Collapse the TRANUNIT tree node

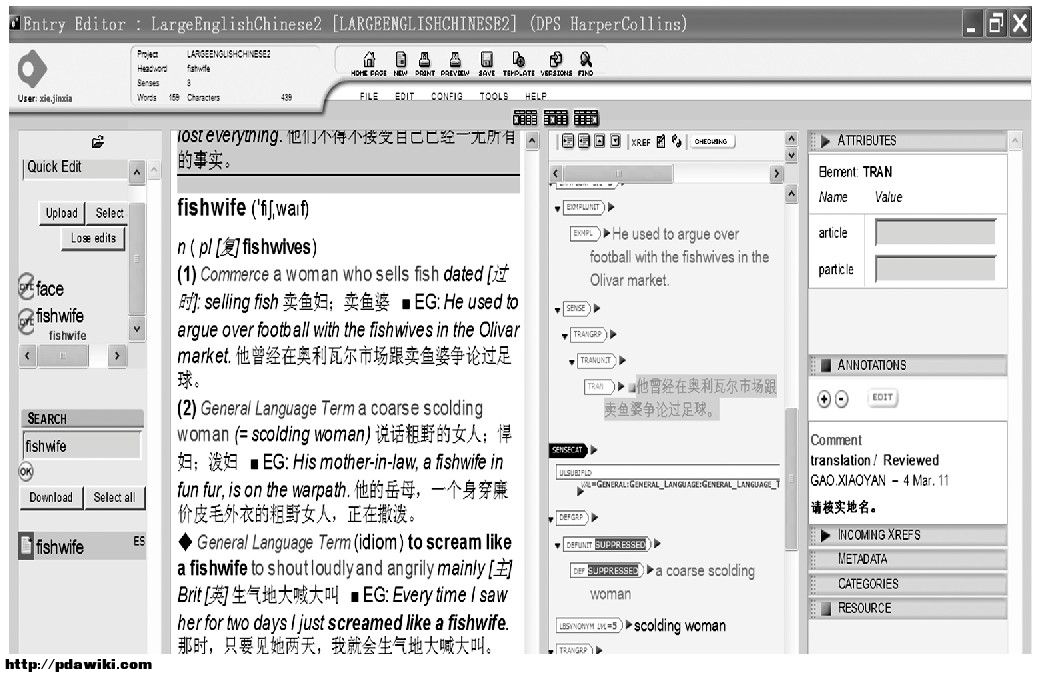tap(572, 362)
